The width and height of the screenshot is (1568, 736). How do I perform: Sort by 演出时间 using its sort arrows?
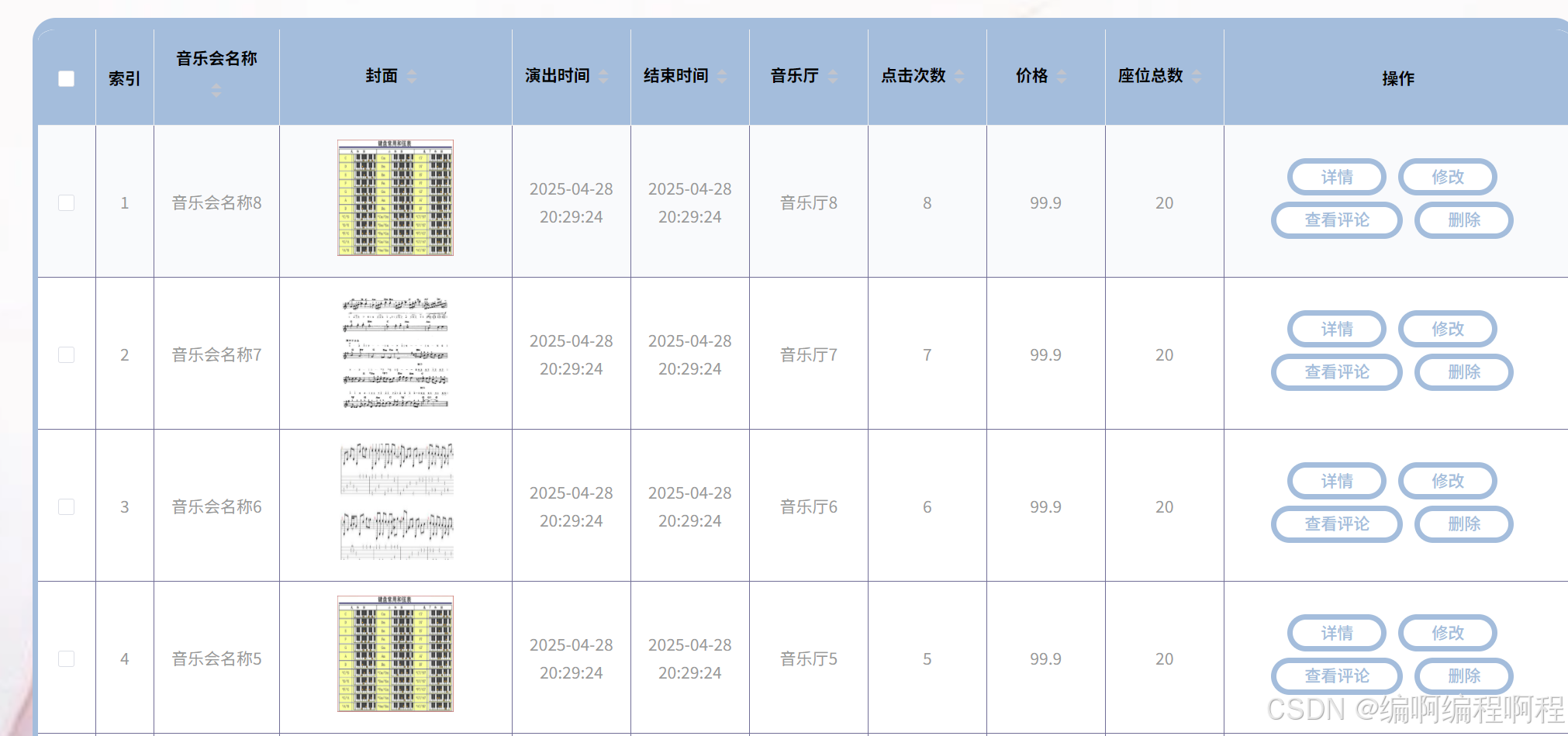pyautogui.click(x=603, y=76)
